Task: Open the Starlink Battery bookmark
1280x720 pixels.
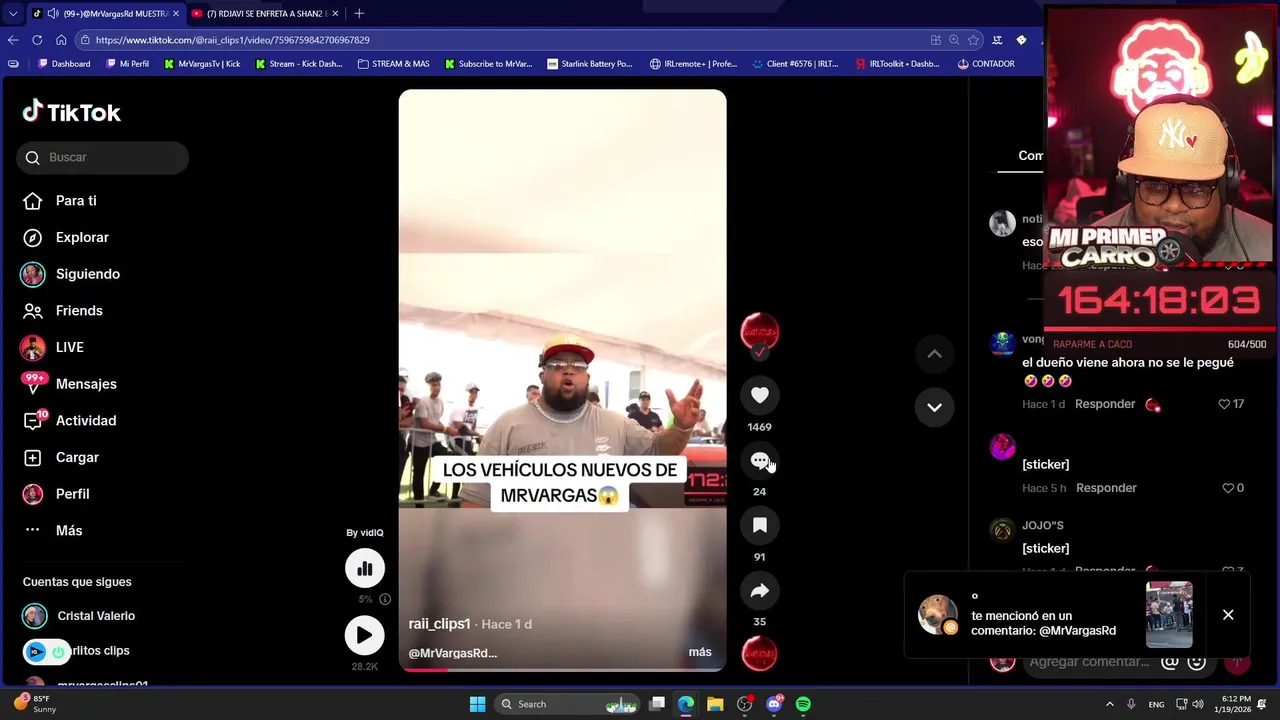Action: (x=590, y=64)
